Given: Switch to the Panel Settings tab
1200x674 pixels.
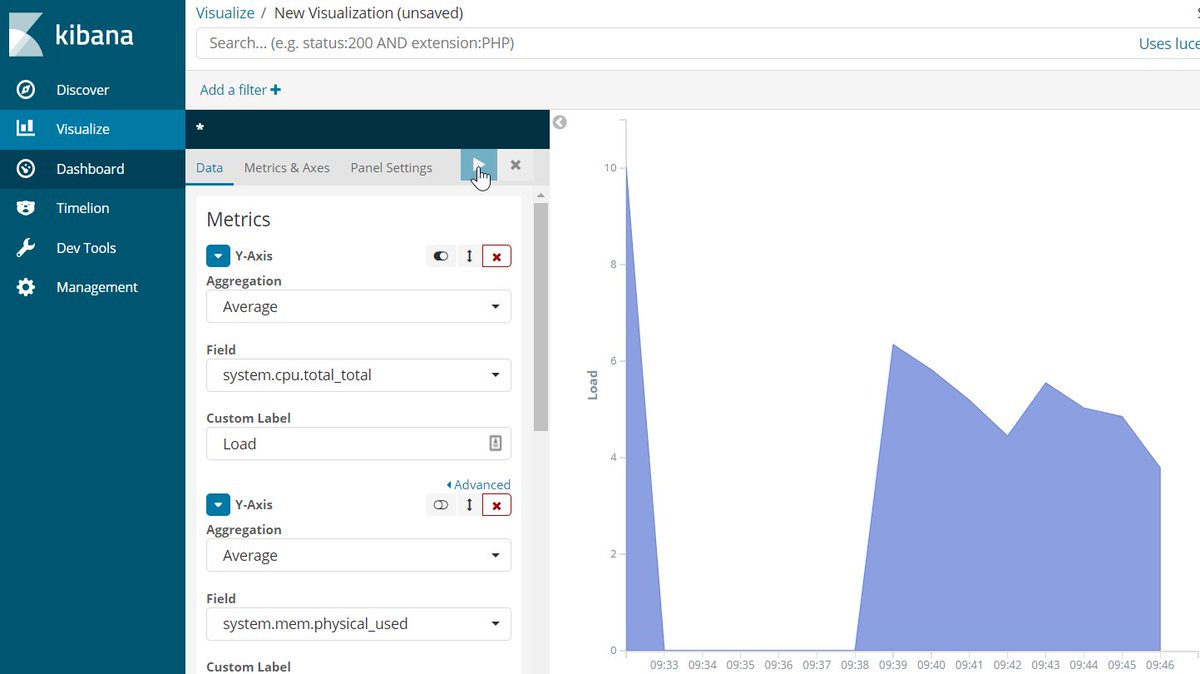Looking at the screenshot, I should [391, 168].
